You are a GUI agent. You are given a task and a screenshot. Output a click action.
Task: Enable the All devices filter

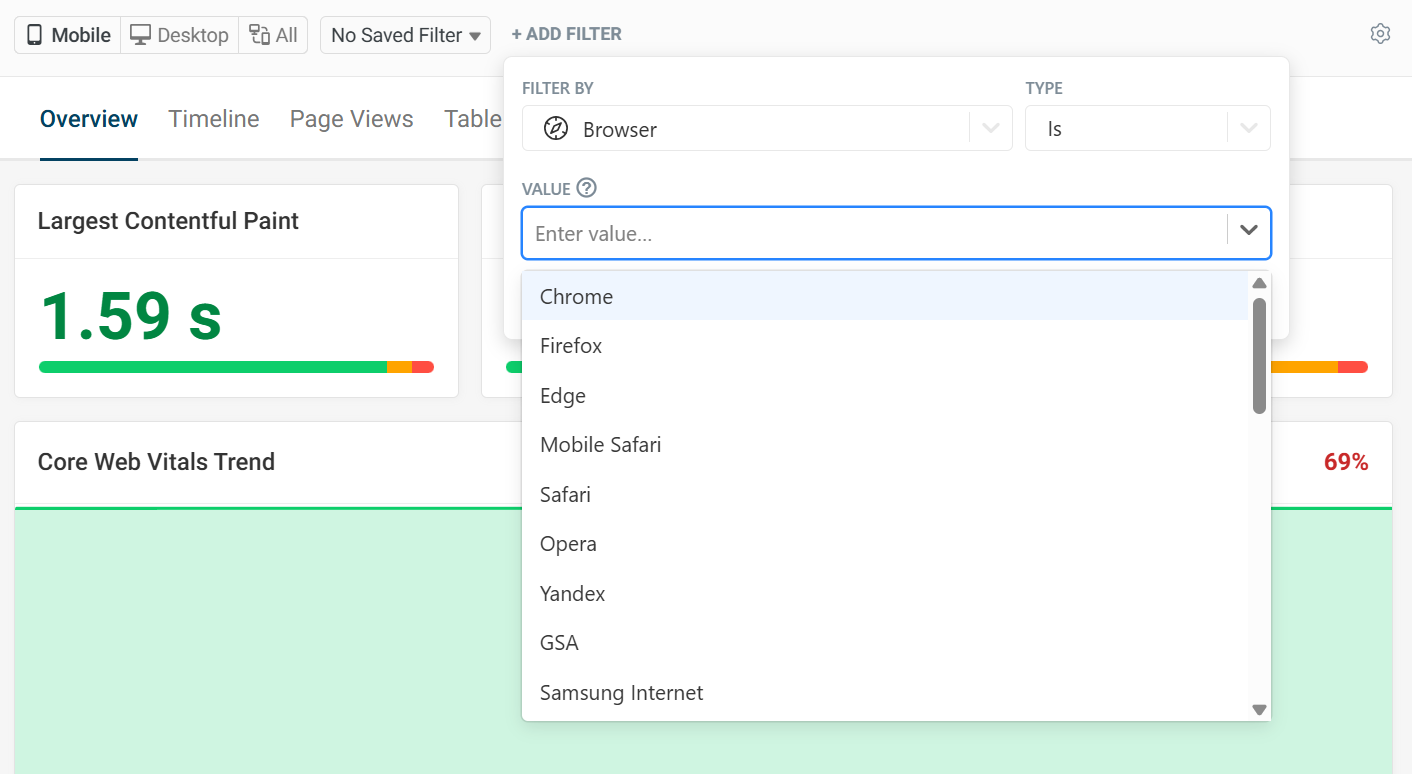pyautogui.click(x=273, y=34)
